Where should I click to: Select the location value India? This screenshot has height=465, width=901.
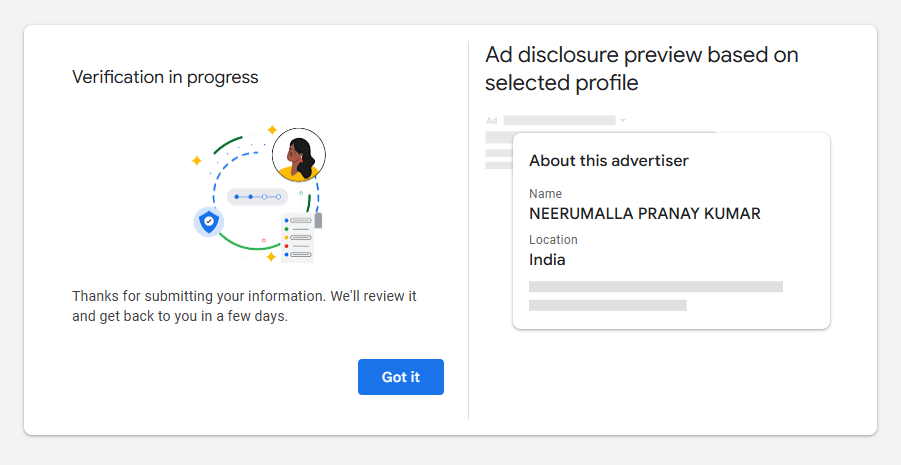(x=547, y=260)
